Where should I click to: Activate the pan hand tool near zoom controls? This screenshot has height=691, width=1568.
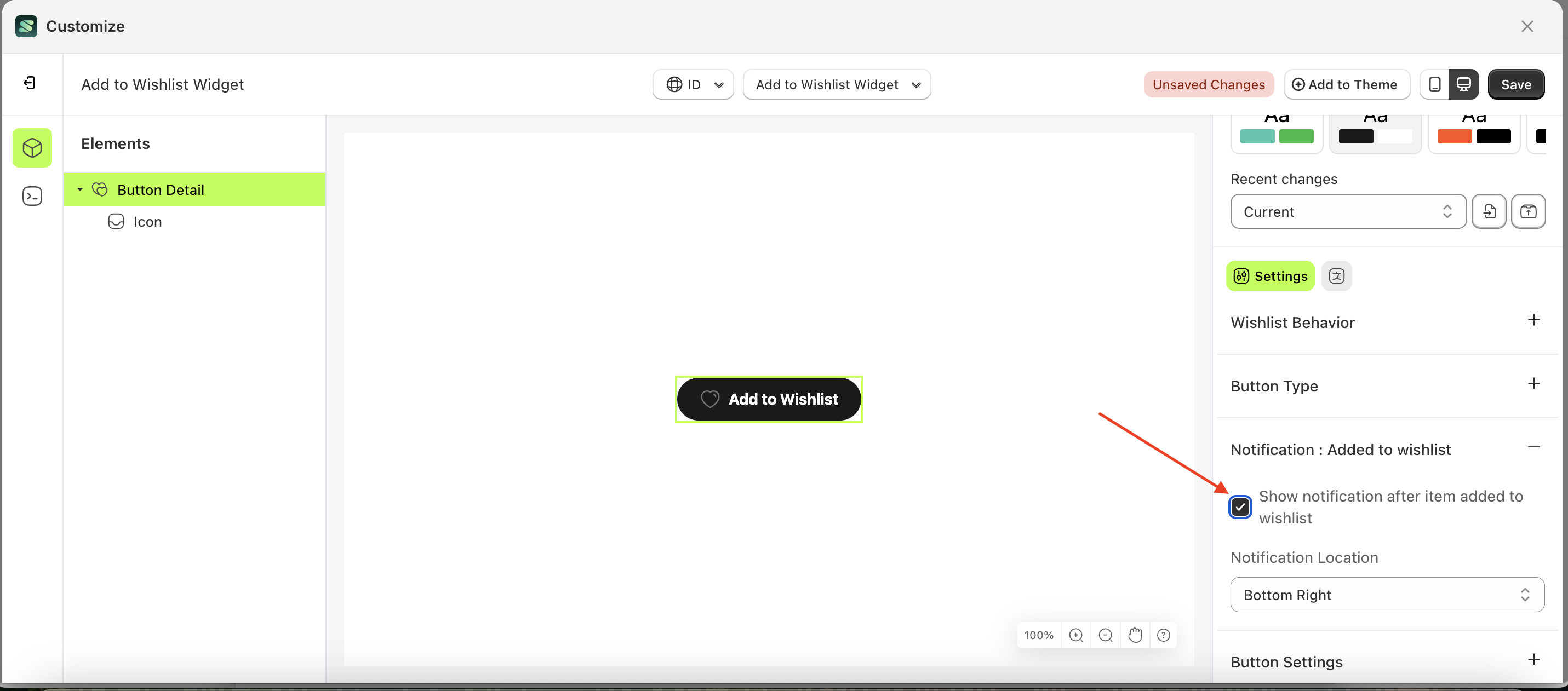click(x=1135, y=635)
